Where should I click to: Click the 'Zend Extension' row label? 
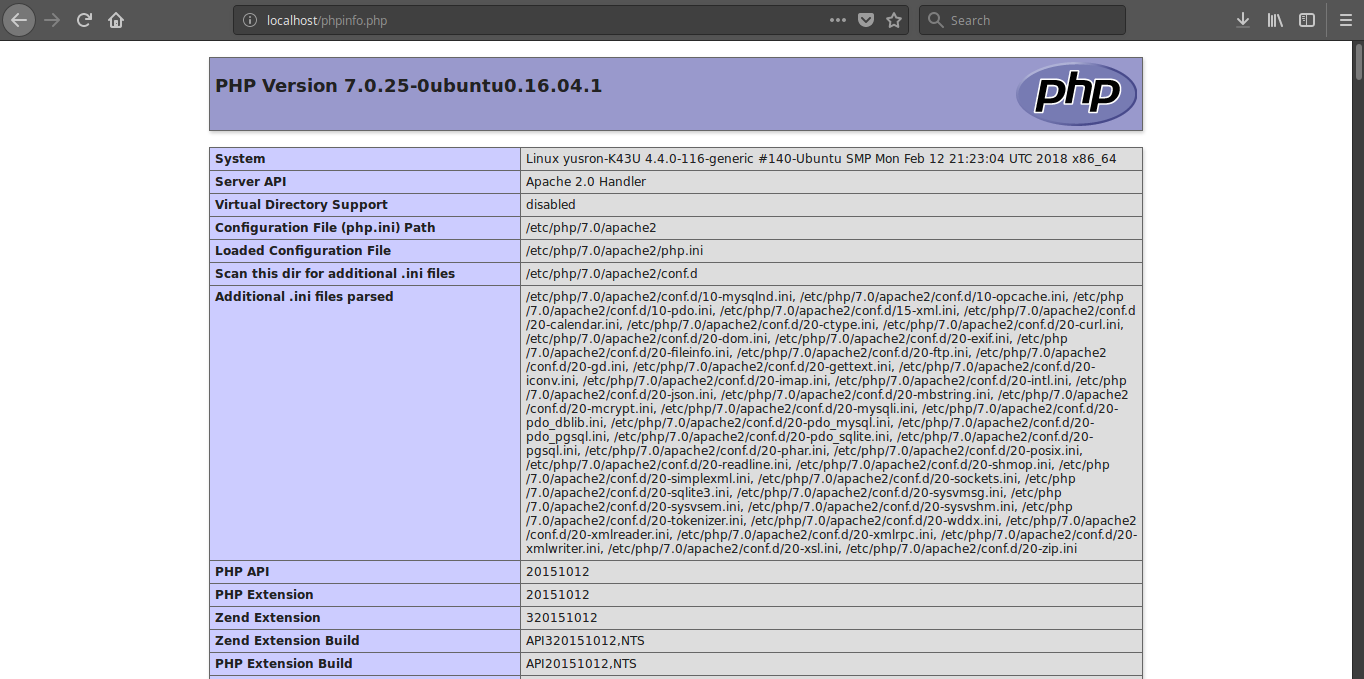tap(268, 618)
